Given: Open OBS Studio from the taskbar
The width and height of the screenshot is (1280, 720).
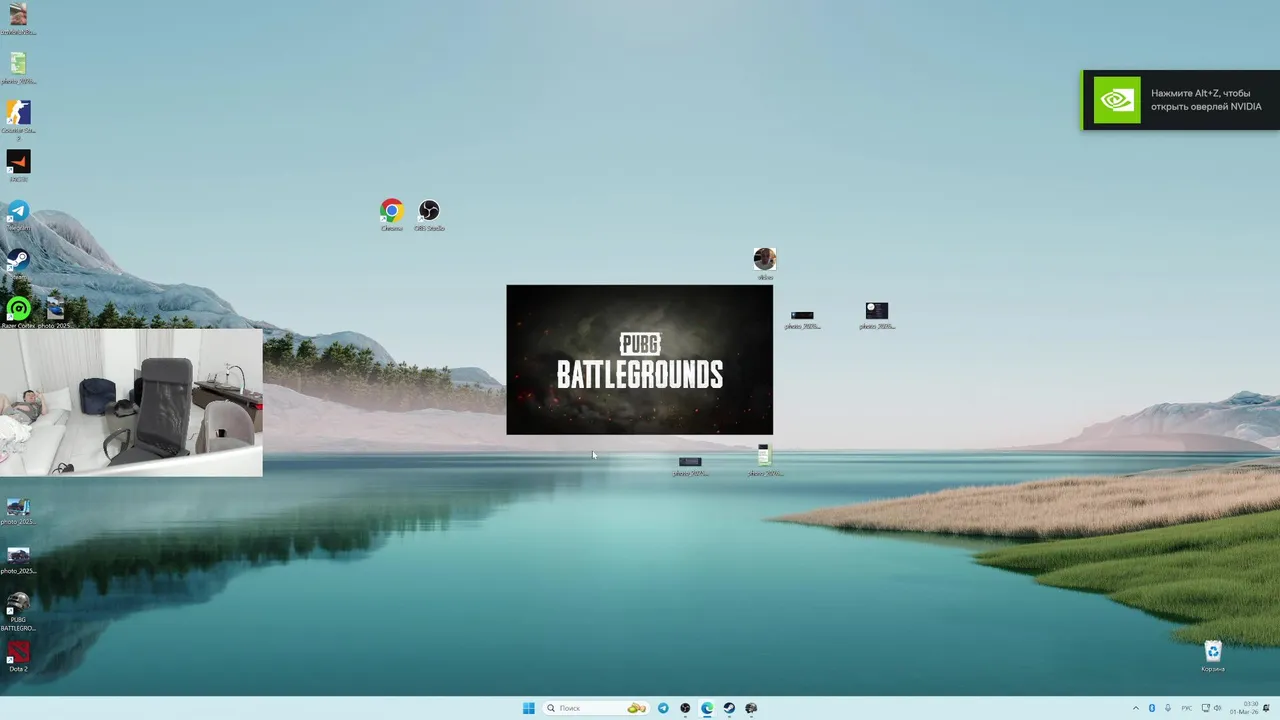Looking at the screenshot, I should pyautogui.click(x=685, y=708).
